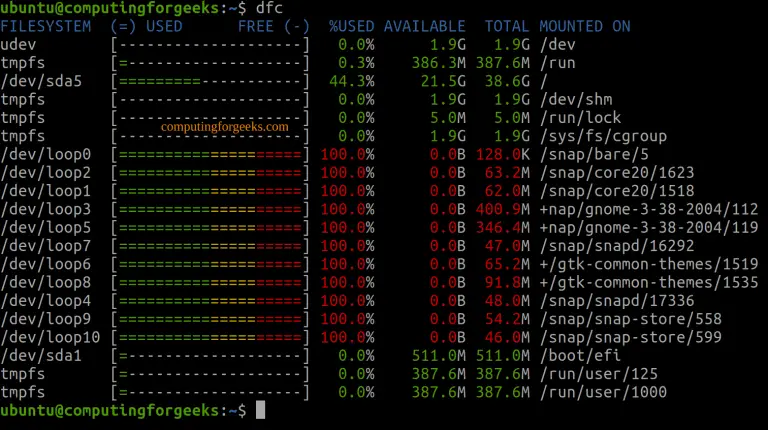
Task: Click the 91.8M total value
Action: coord(507,283)
